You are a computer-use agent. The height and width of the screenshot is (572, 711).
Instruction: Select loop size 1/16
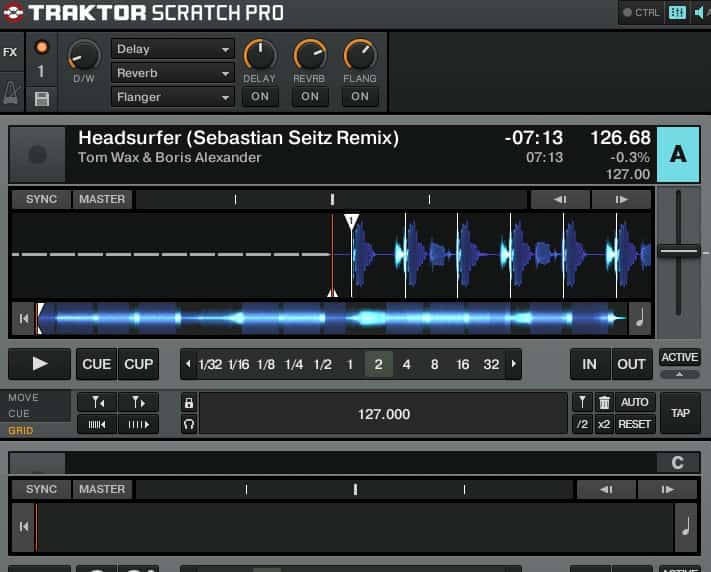(x=239, y=365)
